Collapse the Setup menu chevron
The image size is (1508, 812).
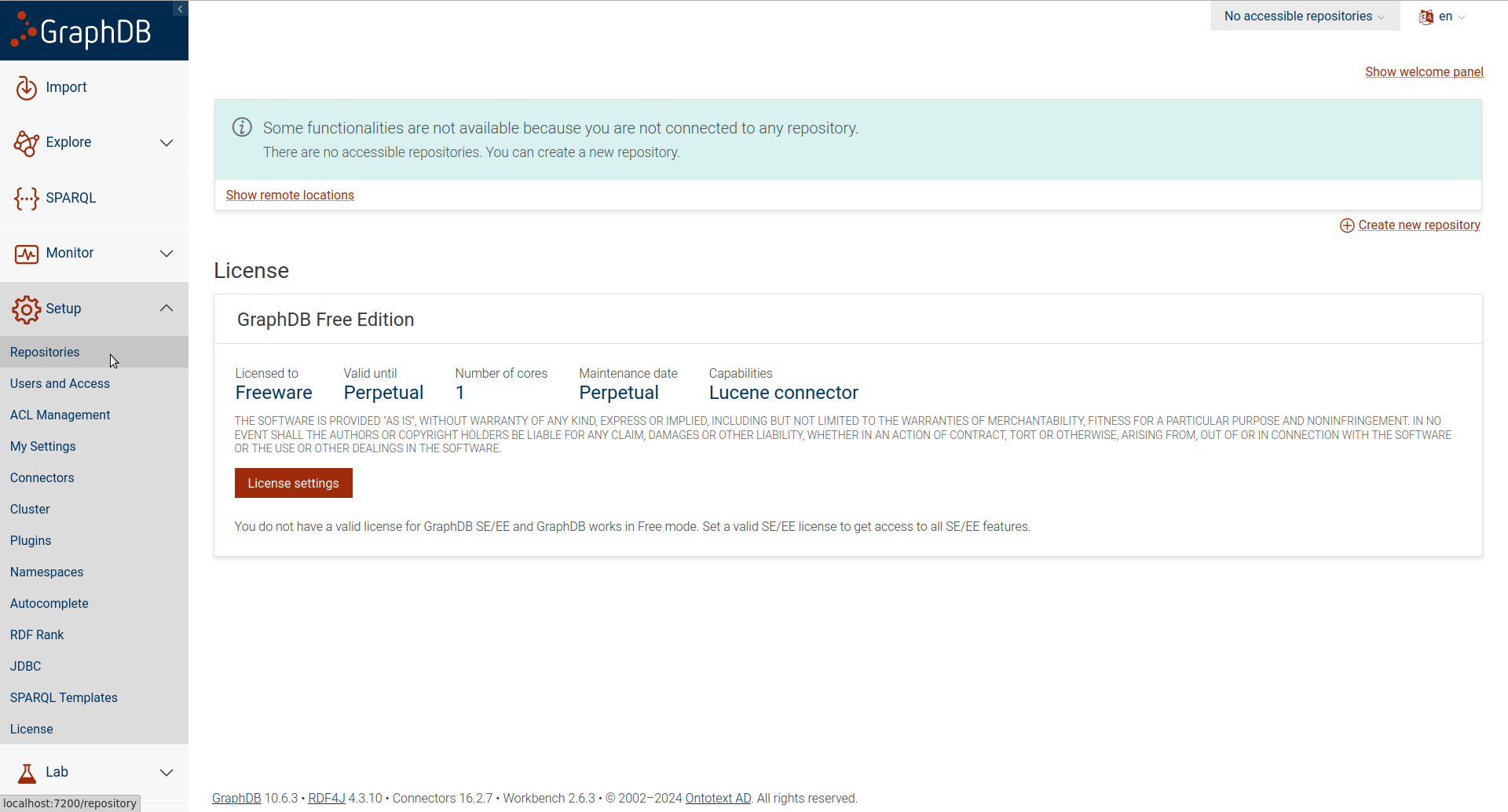(167, 308)
